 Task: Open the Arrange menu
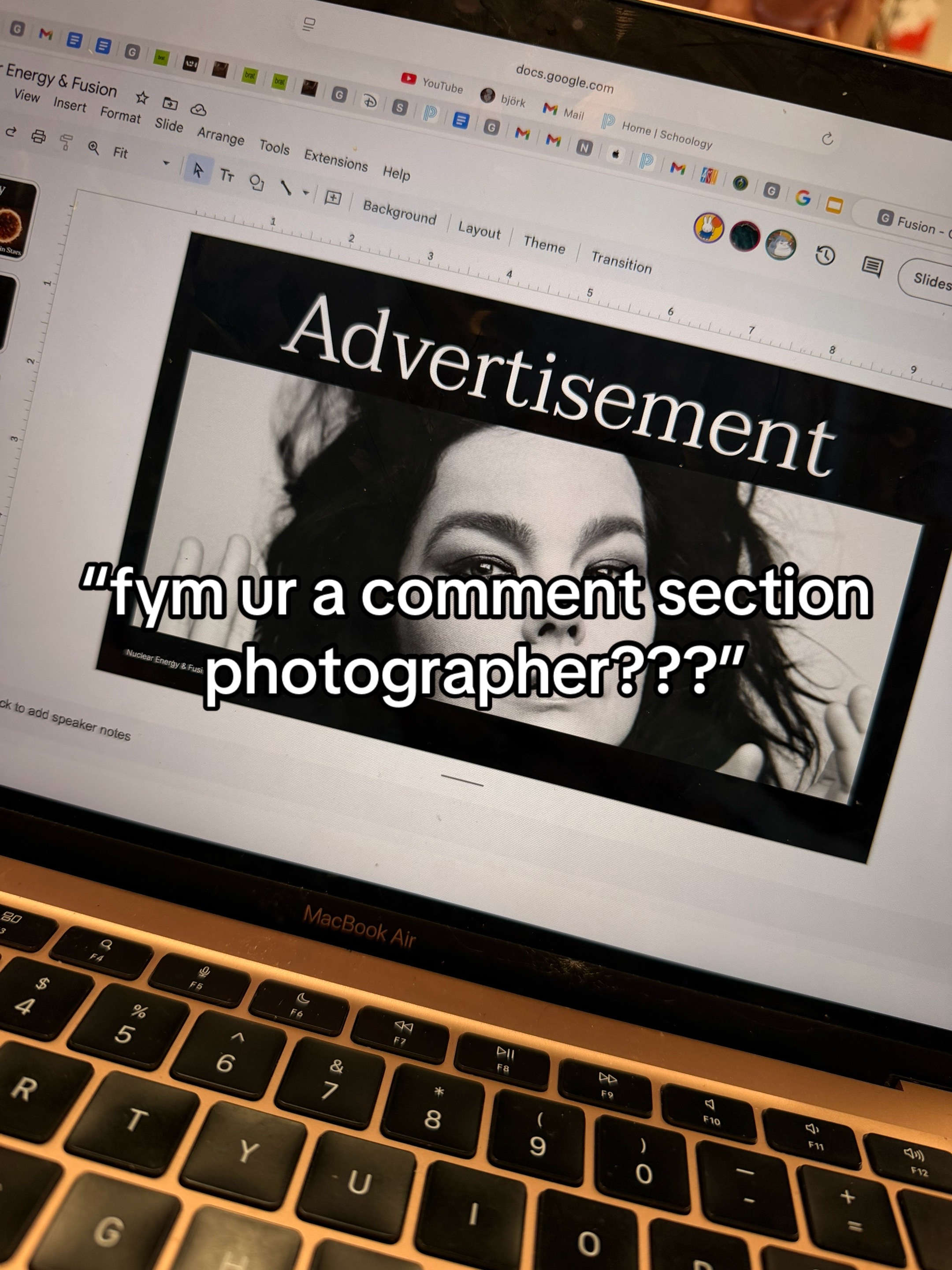point(221,135)
